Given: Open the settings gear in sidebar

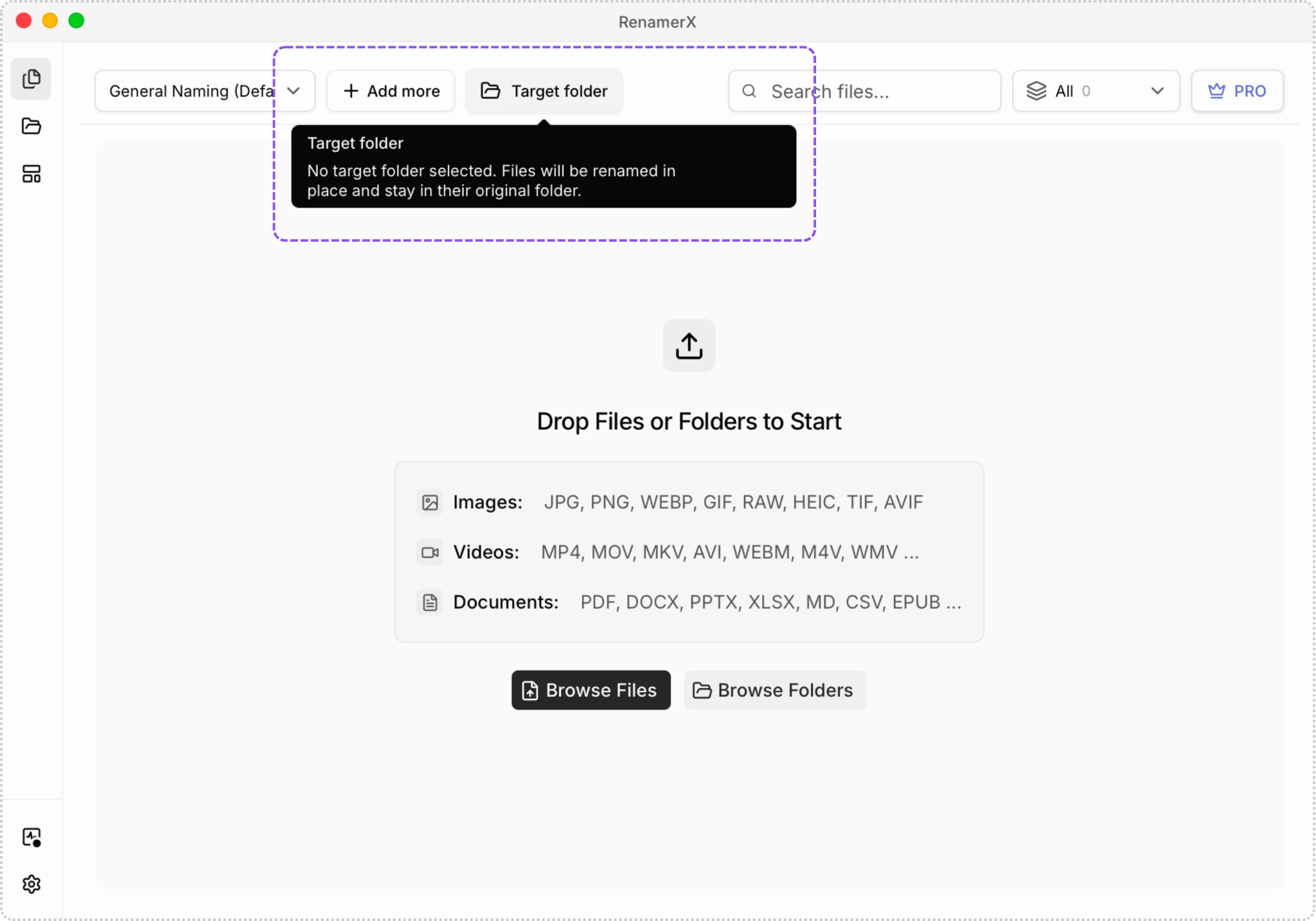Looking at the screenshot, I should pyautogui.click(x=31, y=884).
